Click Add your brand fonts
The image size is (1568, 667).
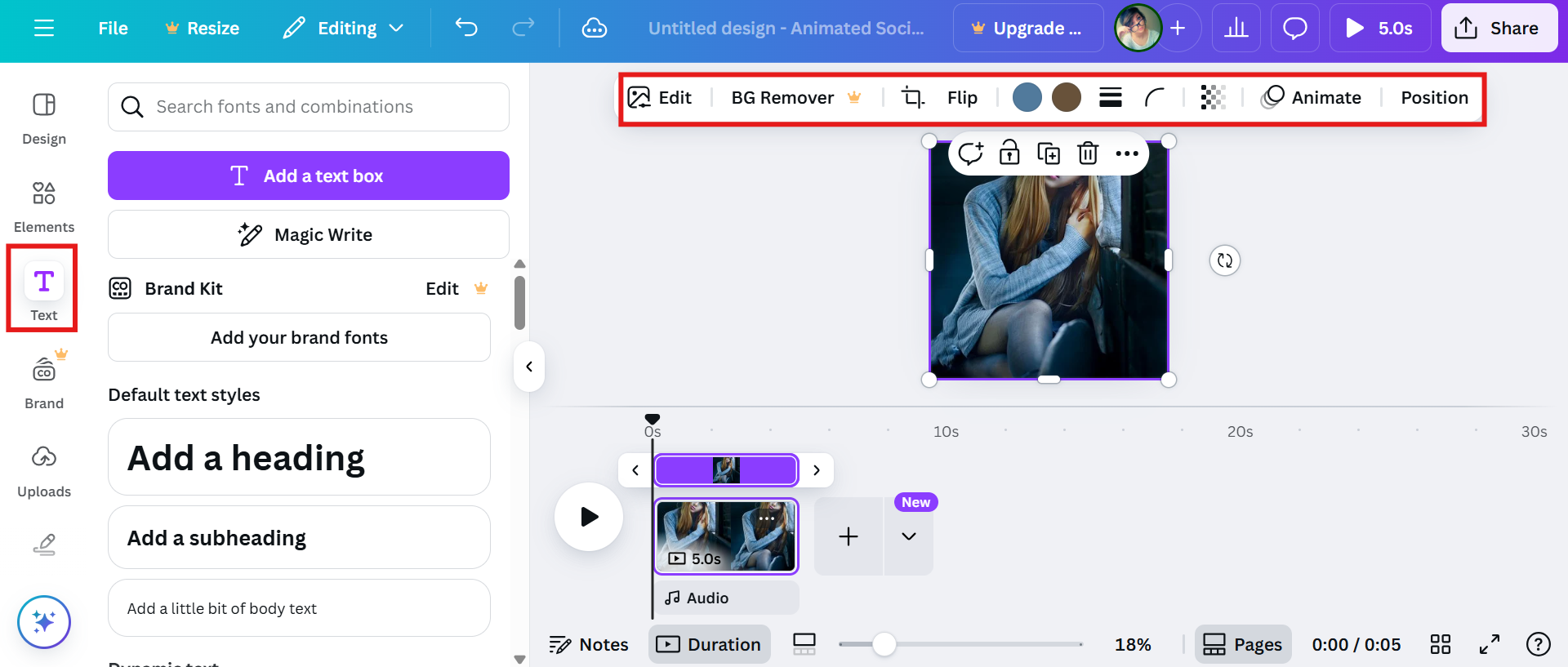[299, 337]
